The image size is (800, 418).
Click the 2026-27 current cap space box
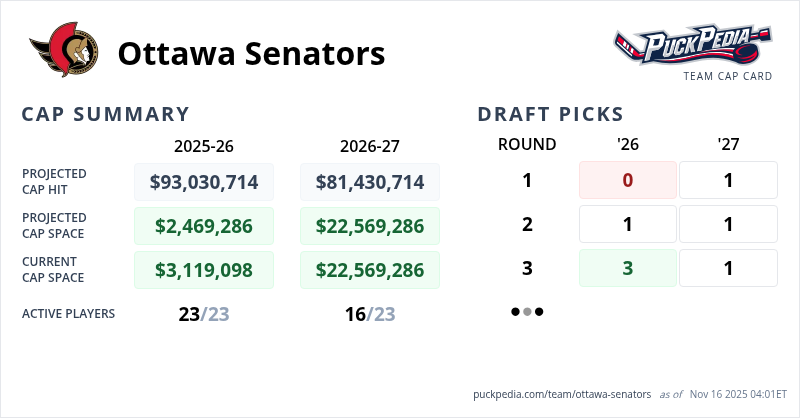click(x=370, y=270)
